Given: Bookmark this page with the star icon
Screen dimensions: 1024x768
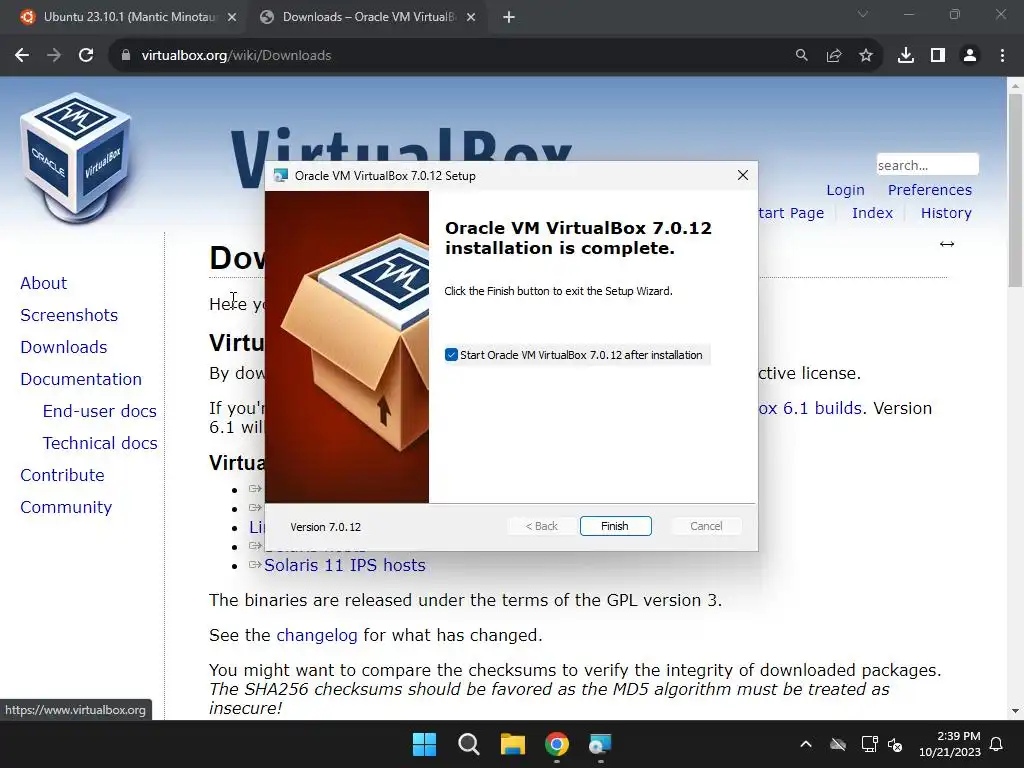Looking at the screenshot, I should 866,56.
